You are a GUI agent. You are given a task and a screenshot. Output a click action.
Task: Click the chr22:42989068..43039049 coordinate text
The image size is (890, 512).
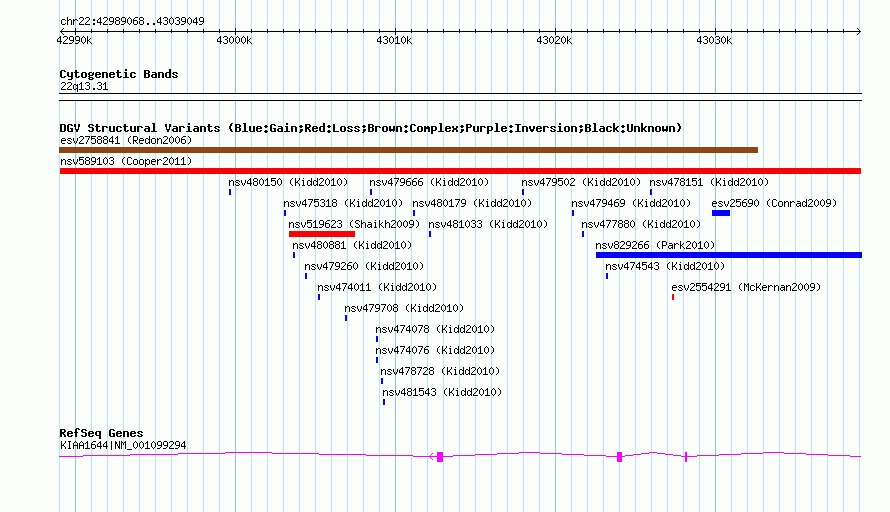point(132,21)
